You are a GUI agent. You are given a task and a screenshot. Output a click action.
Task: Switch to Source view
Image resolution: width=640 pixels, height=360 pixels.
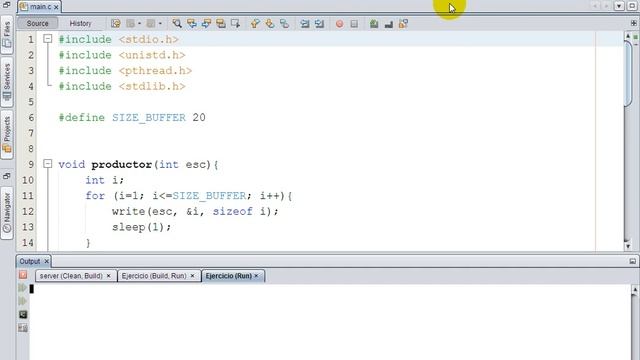click(38, 23)
